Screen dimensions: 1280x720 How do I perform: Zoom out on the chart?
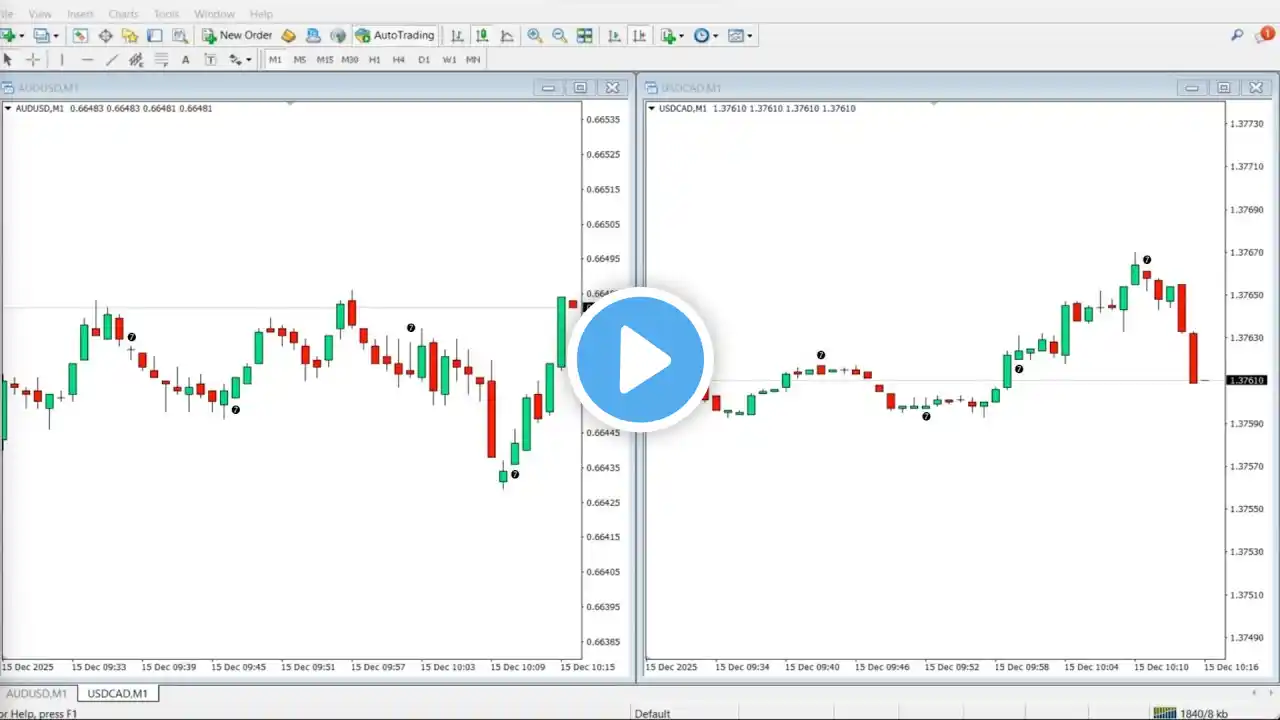click(x=560, y=35)
